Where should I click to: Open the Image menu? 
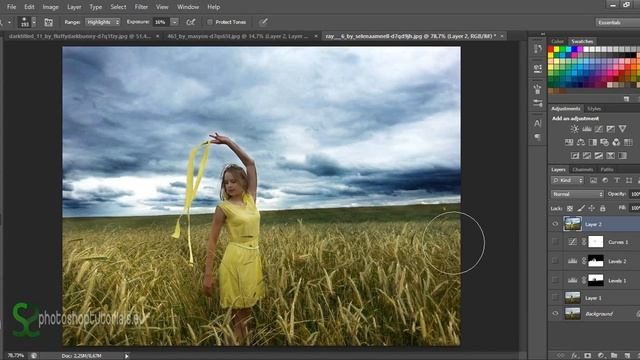click(x=51, y=7)
